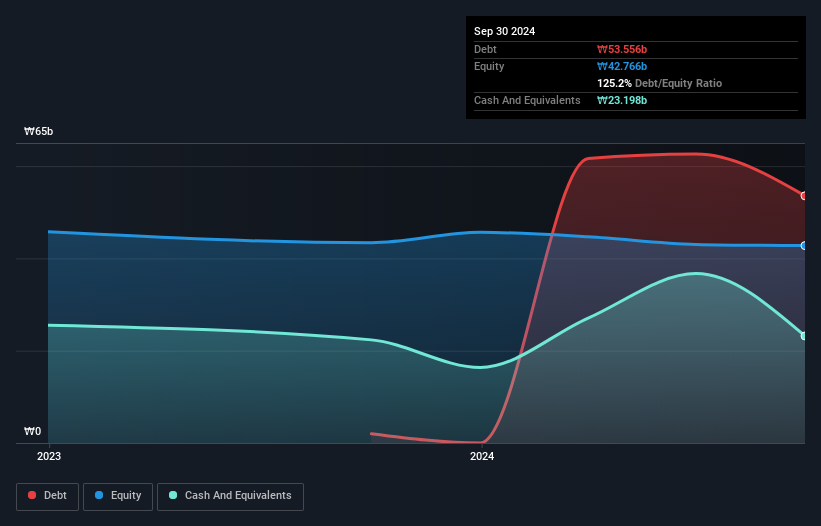821x526 pixels.
Task: Select the blue Equity endpoint marker on chart
Action: (x=804, y=245)
